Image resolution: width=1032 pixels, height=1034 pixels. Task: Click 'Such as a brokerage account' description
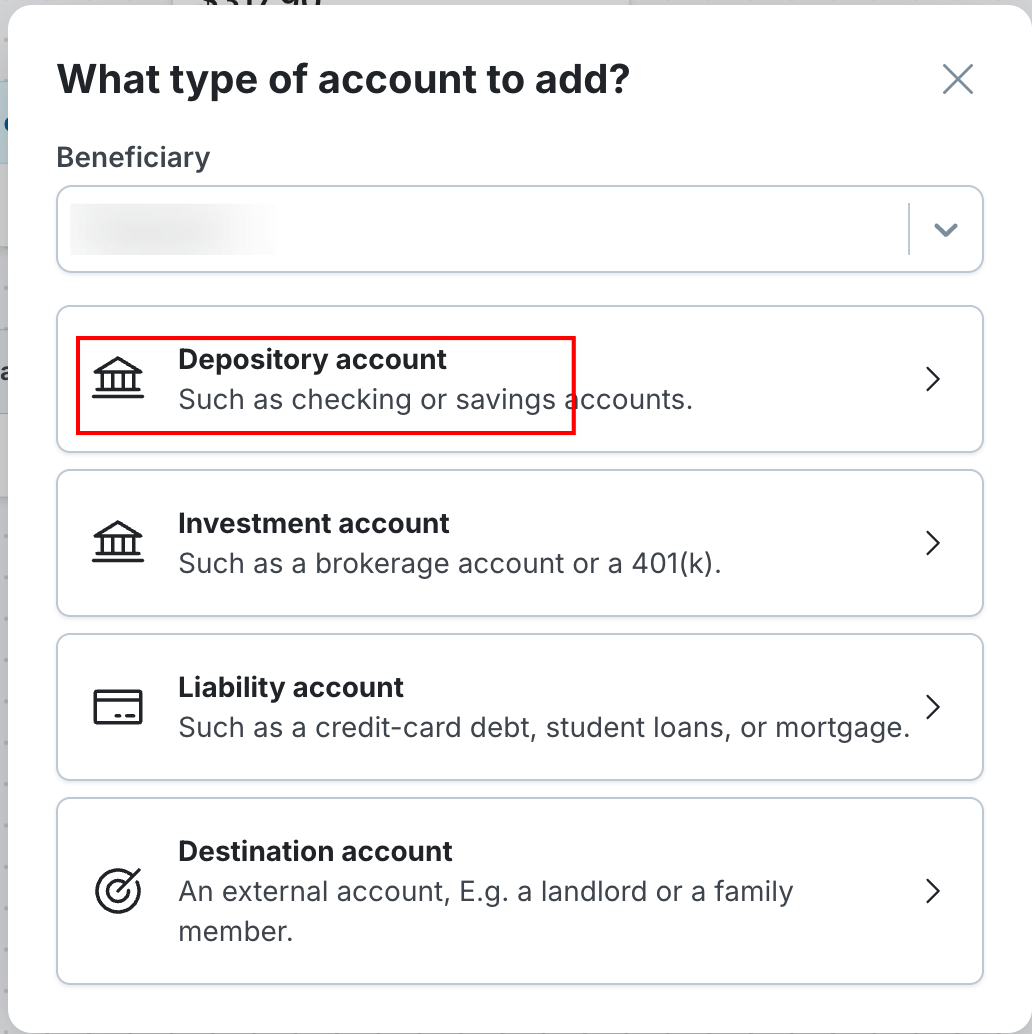click(449, 564)
